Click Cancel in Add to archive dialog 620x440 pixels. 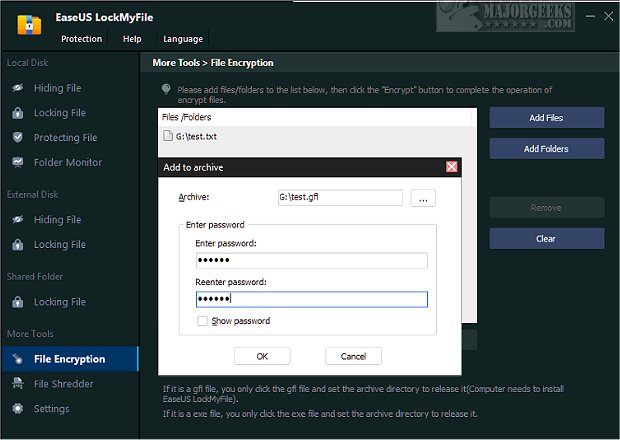click(x=353, y=356)
